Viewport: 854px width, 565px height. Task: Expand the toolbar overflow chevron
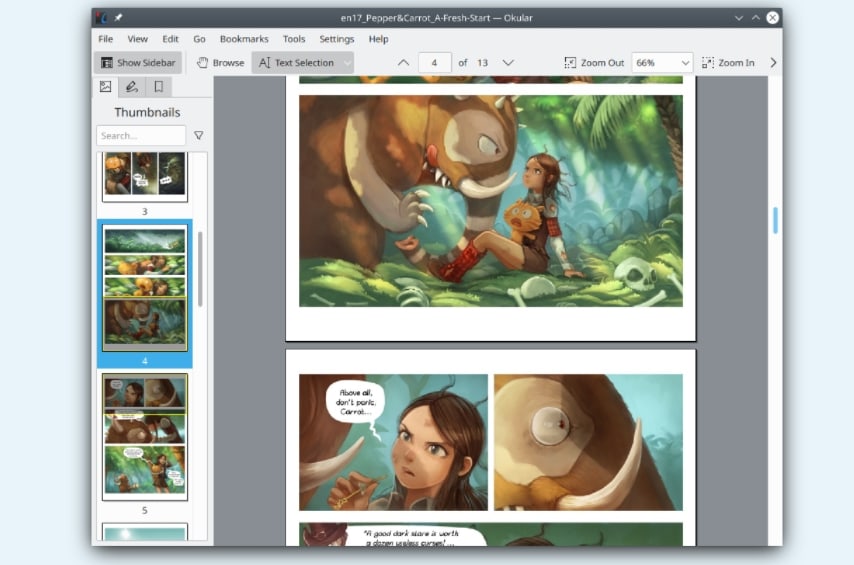pyautogui.click(x=773, y=63)
